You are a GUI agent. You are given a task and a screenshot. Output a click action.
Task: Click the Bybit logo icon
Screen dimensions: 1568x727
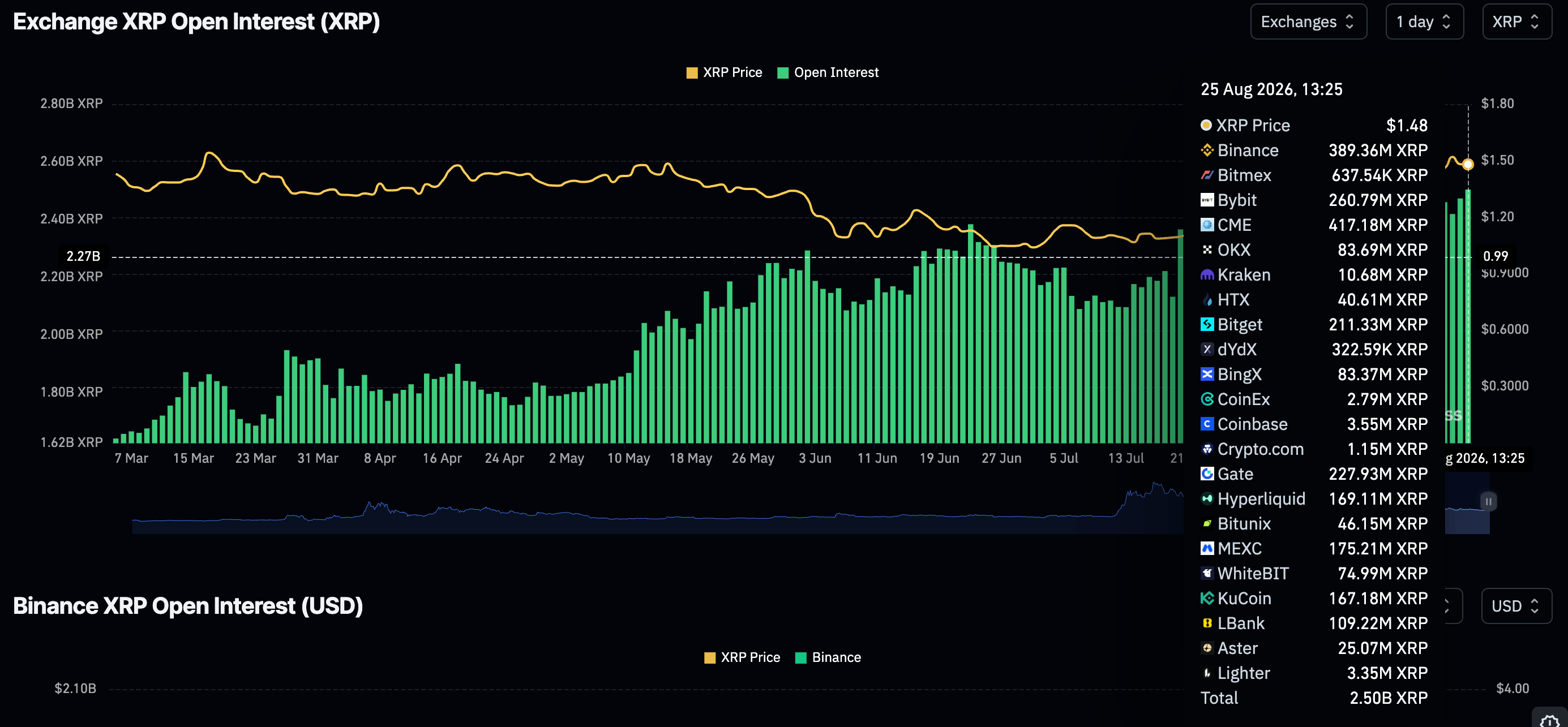click(1206, 200)
